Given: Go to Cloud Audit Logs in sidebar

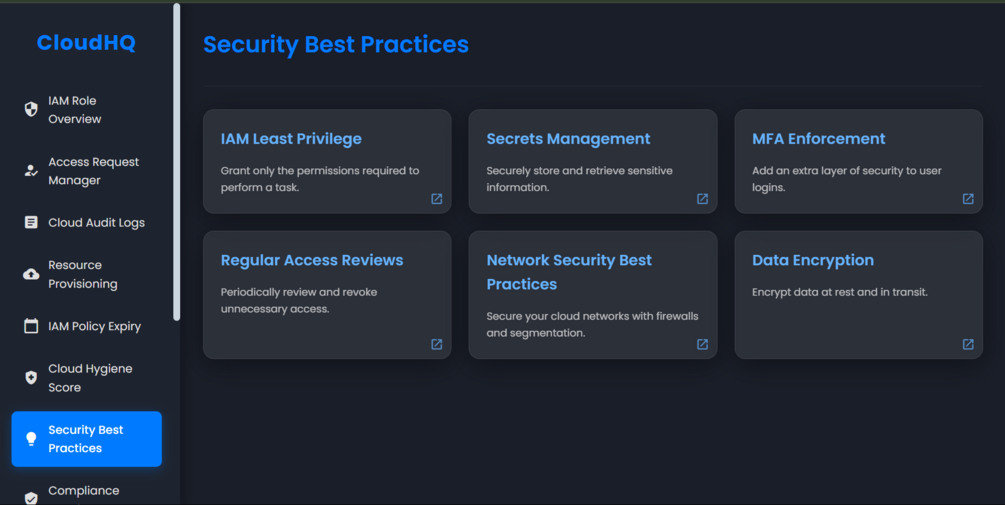Looking at the screenshot, I should 96,223.
